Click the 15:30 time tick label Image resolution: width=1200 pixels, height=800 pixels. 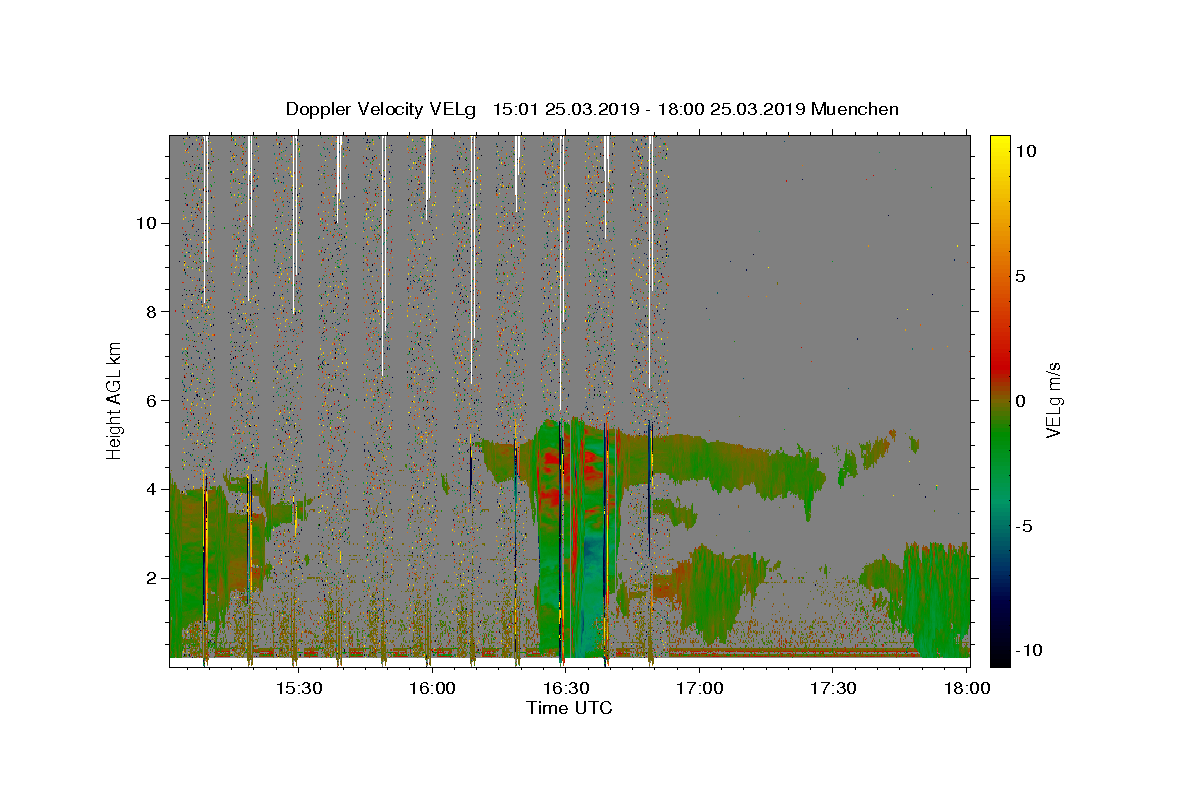tap(298, 688)
